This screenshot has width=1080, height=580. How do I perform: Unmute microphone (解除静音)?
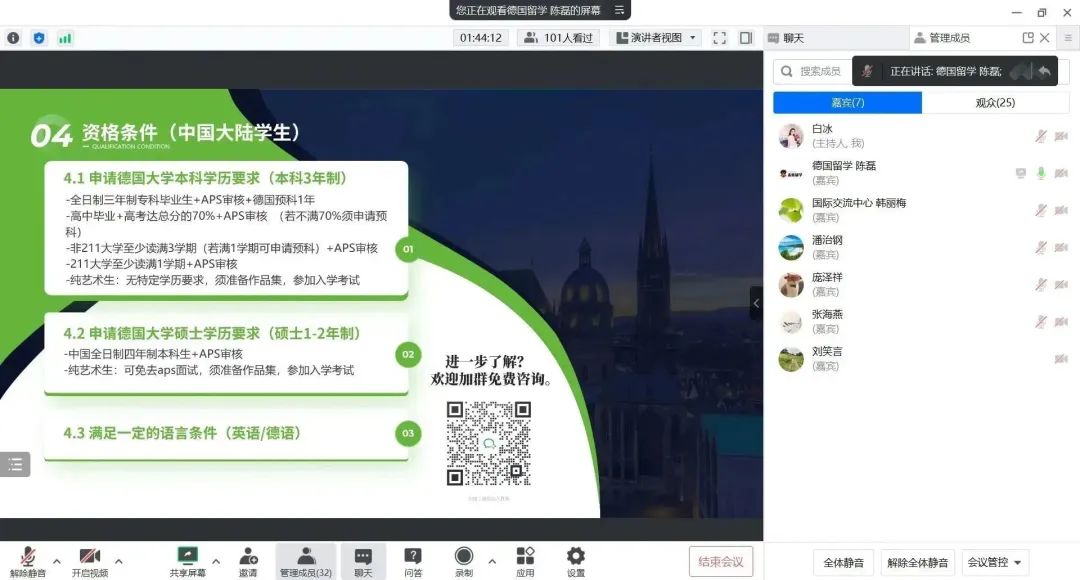pyautogui.click(x=28, y=556)
